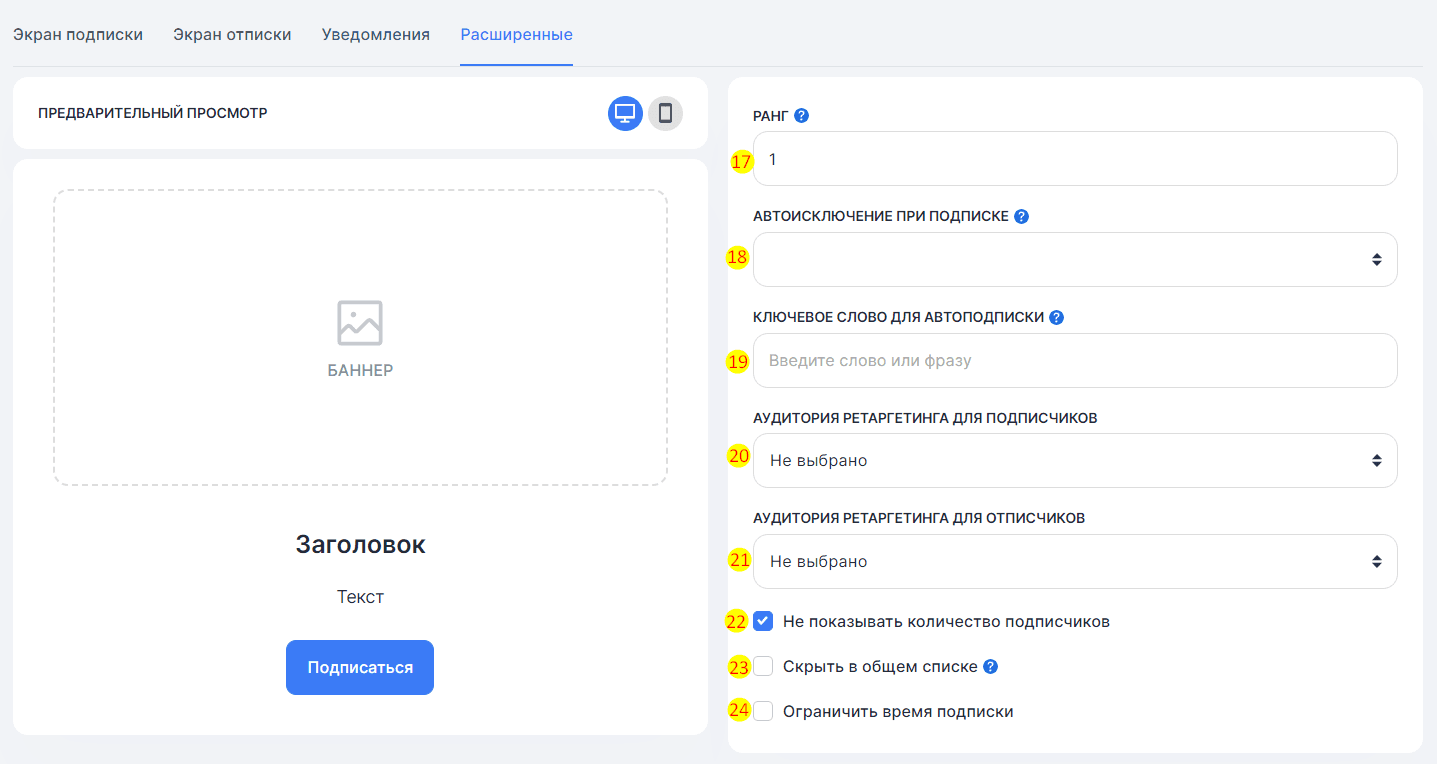This screenshot has height=764, width=1437.
Task: Open Автоисключение при подписке dropdown
Action: tap(1075, 260)
